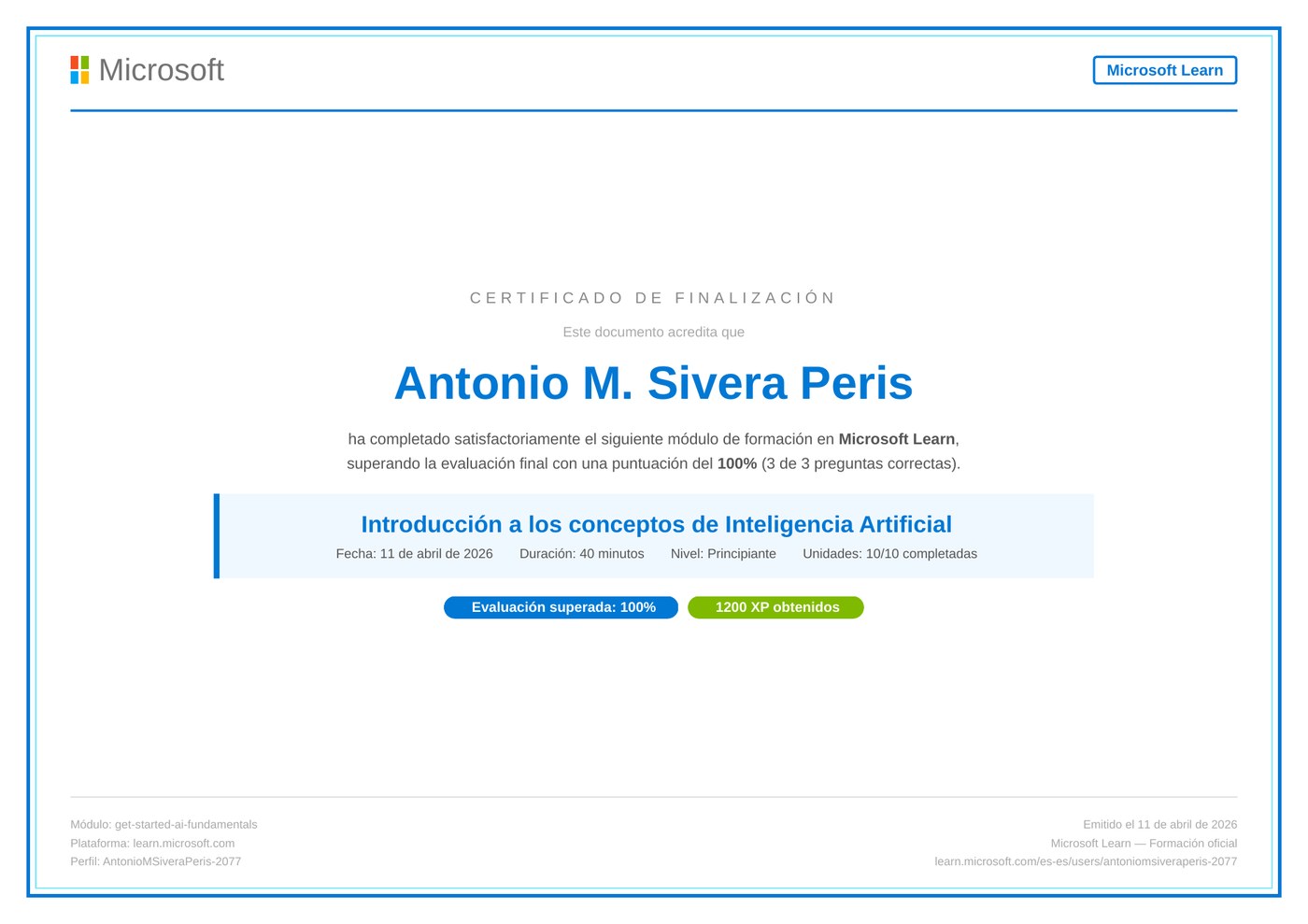Click 'Este documento acredita que' text

pos(653,332)
